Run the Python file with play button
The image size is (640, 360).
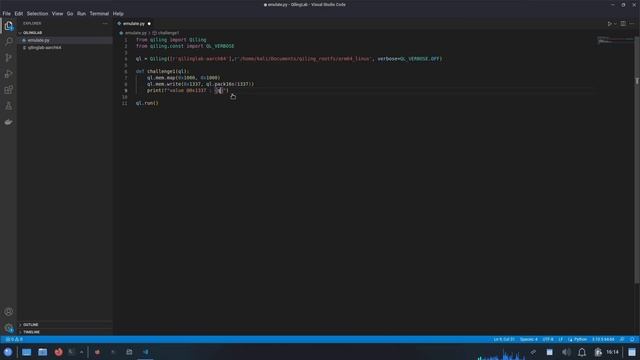(609, 24)
